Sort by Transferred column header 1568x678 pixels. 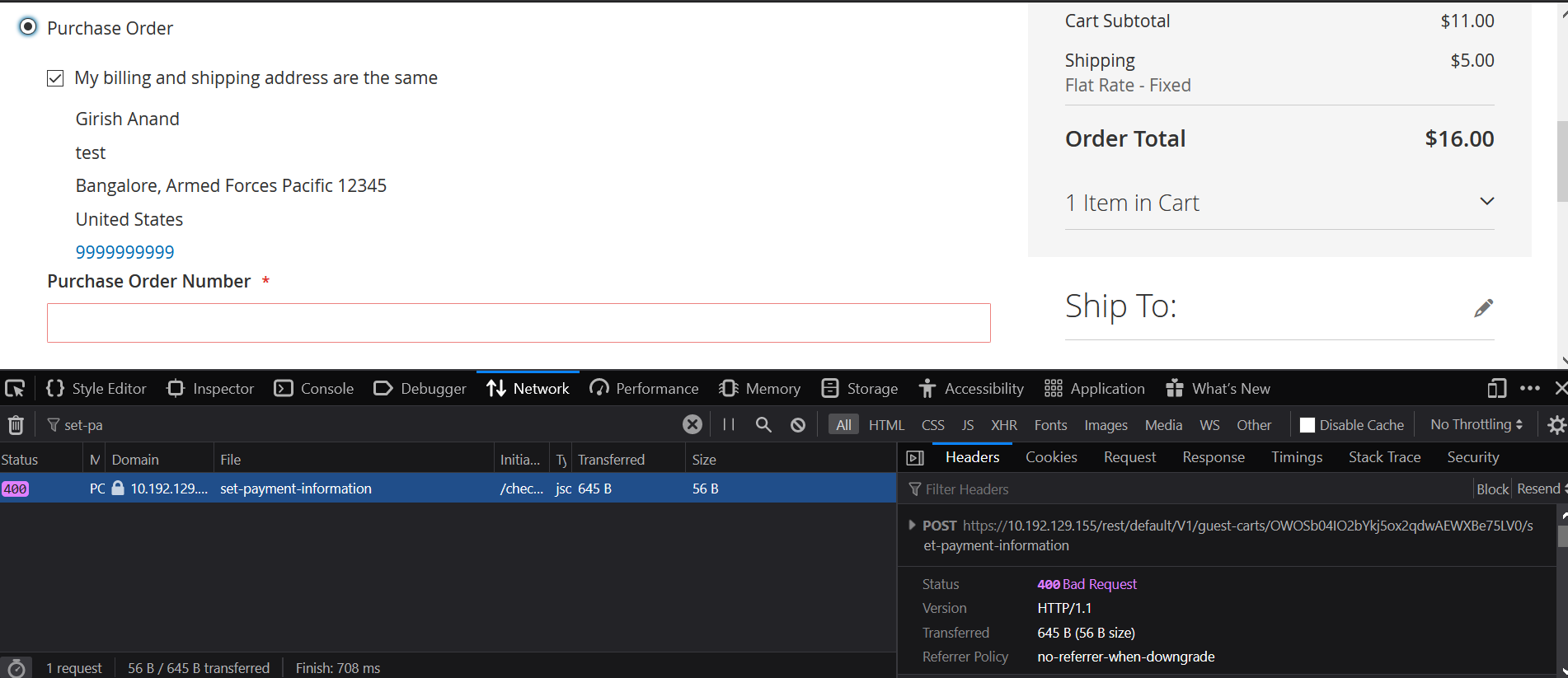pos(627,460)
